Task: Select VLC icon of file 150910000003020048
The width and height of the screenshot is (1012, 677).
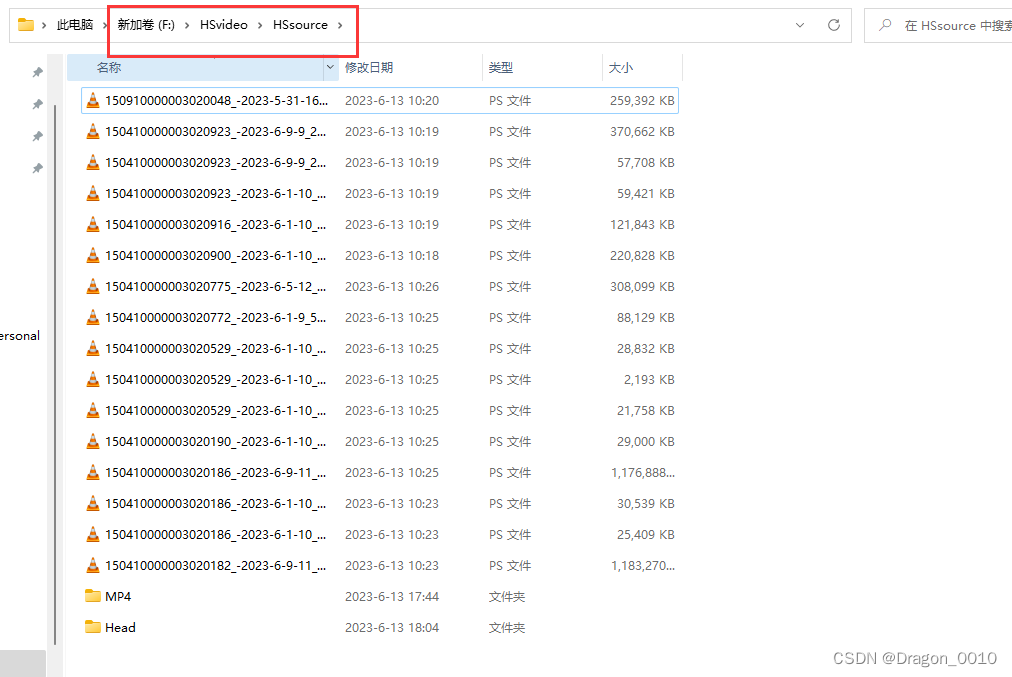Action: (93, 100)
